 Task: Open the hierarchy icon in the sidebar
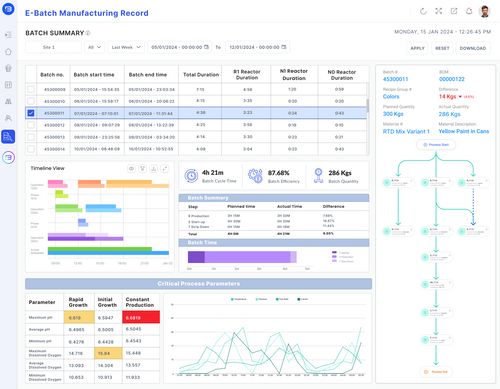pos(8,101)
